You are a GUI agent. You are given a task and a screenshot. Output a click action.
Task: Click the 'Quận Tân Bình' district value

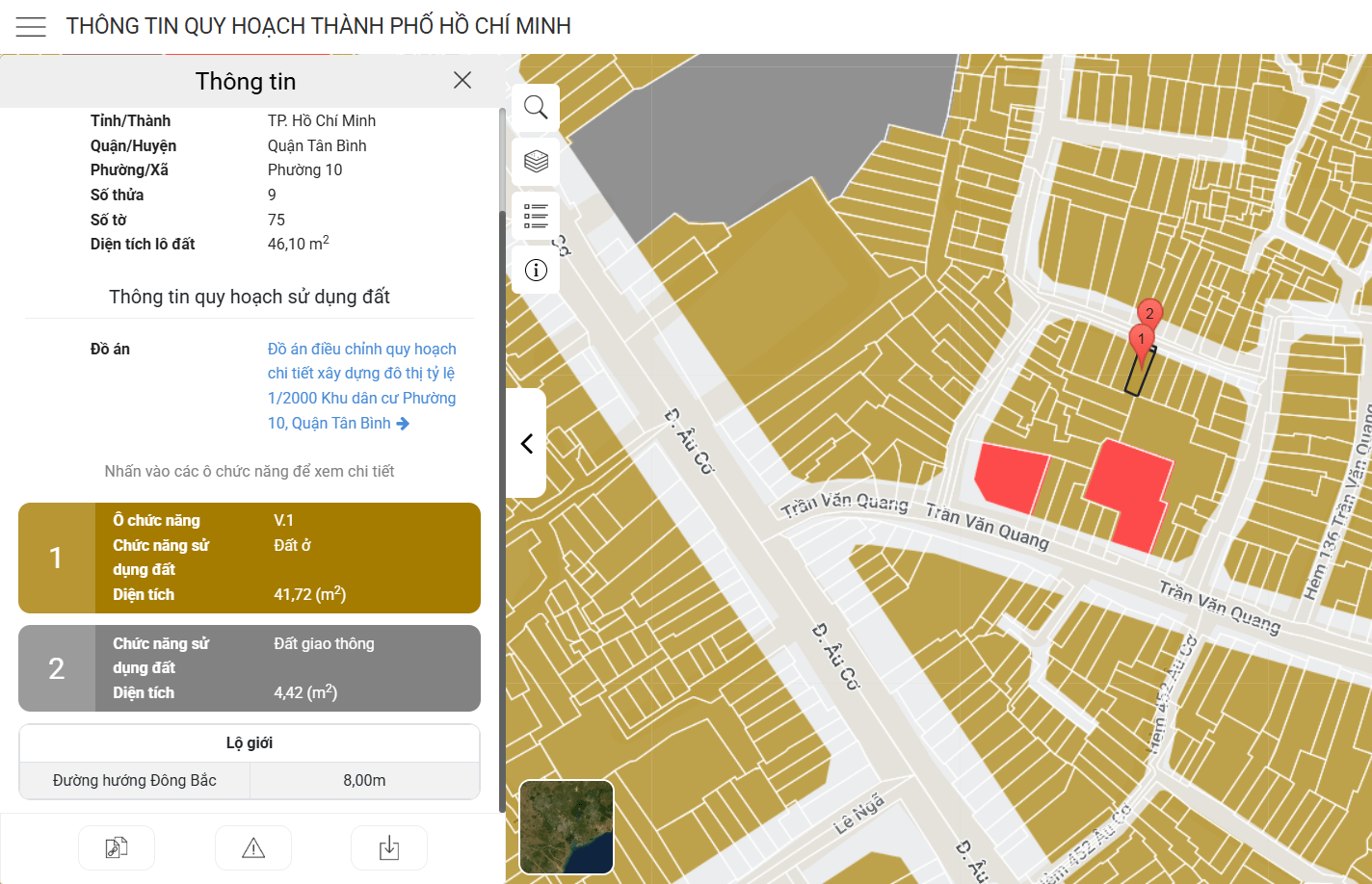point(317,145)
